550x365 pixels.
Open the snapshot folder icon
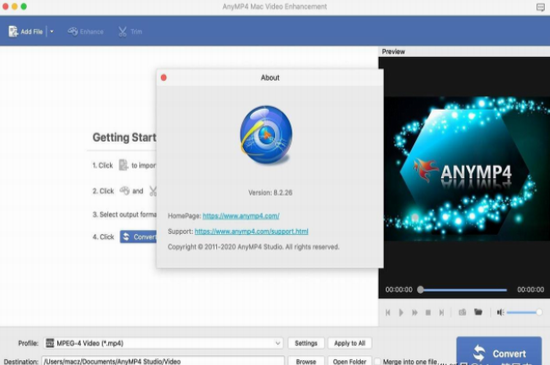point(478,312)
